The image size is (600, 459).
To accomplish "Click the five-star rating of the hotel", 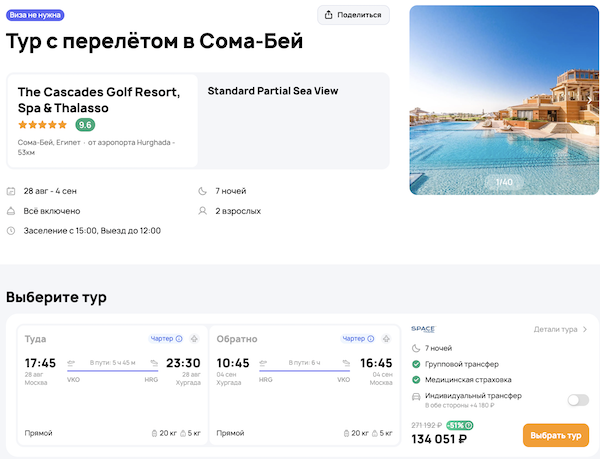I will pos(43,125).
